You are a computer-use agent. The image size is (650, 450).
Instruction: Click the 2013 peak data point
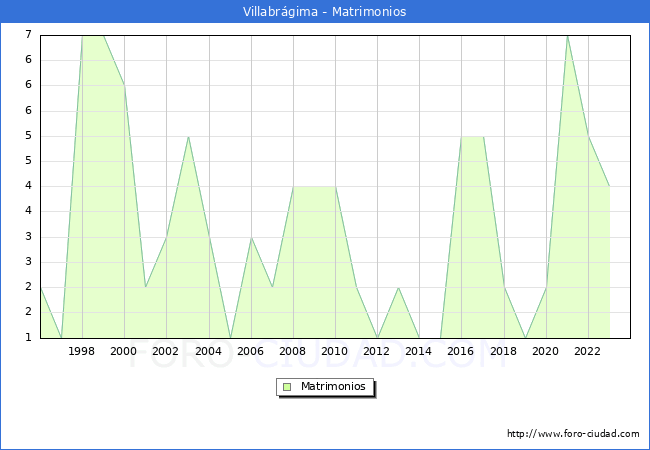[x=398, y=288]
